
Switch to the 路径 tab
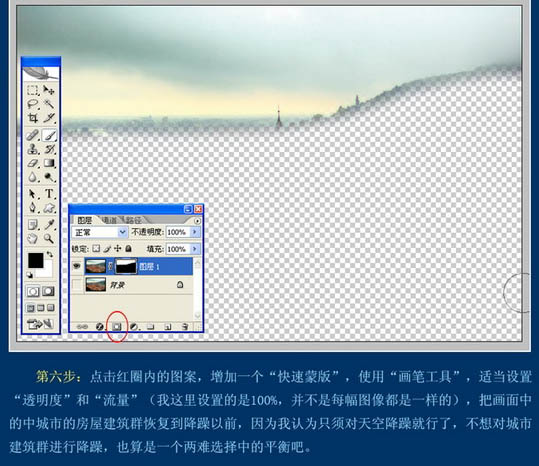[x=133, y=220]
